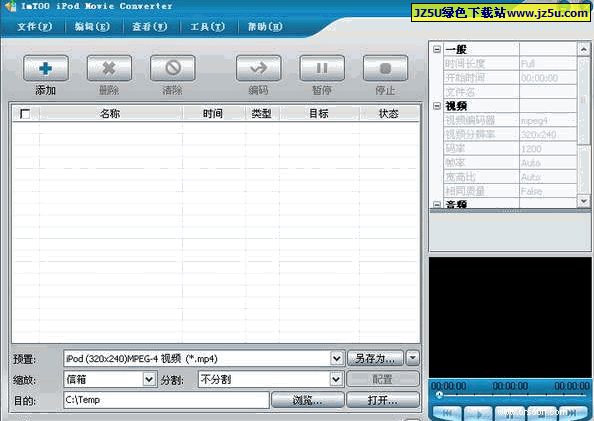
Task: Click the Pause (暂停) toolbar icon
Action: click(x=322, y=68)
